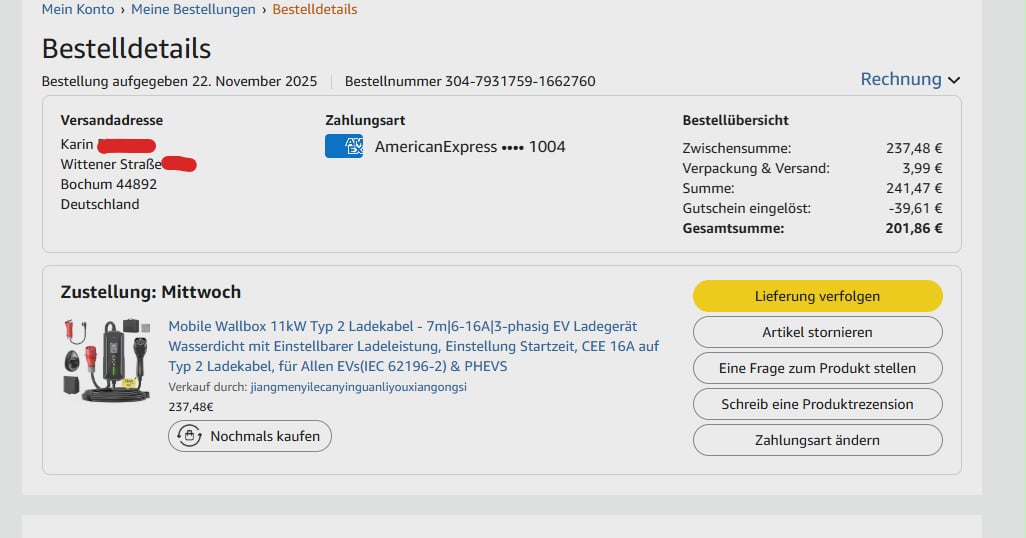Expand the Rechnung dropdown
1026x538 pixels.
(909, 79)
